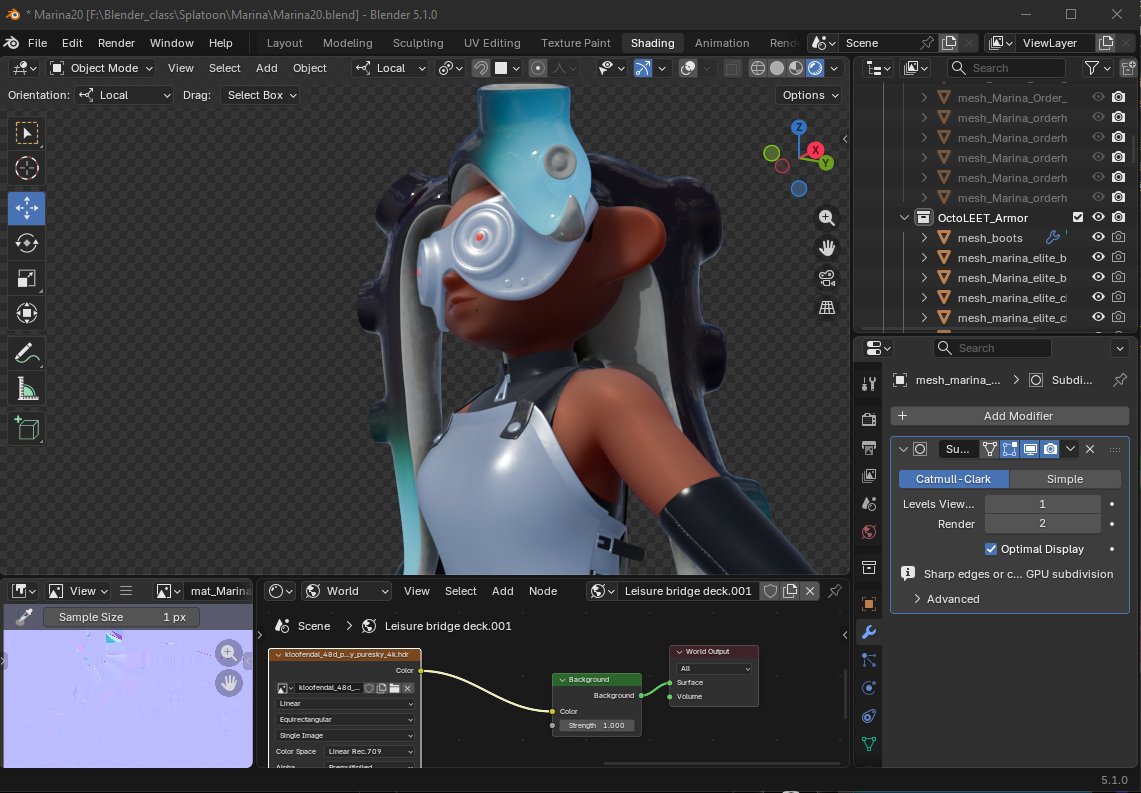Uncheck OctoLEET_Armor exclude checkbox
The image size is (1141, 793).
(1078, 218)
